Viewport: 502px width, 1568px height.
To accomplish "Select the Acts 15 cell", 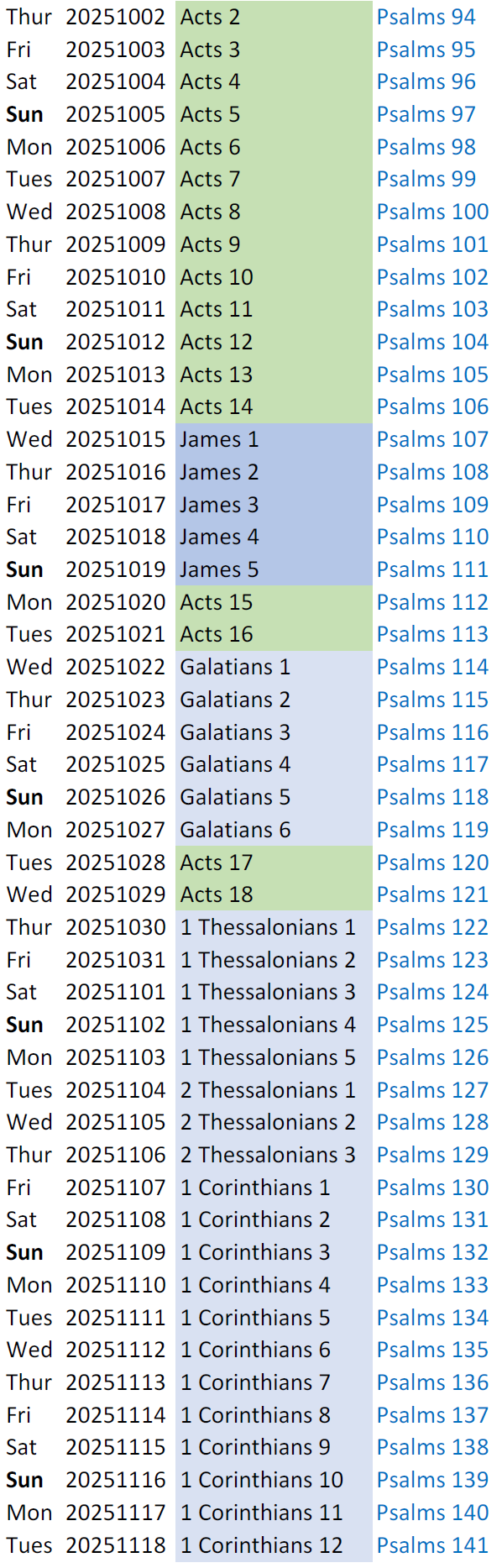I will 274,602.
